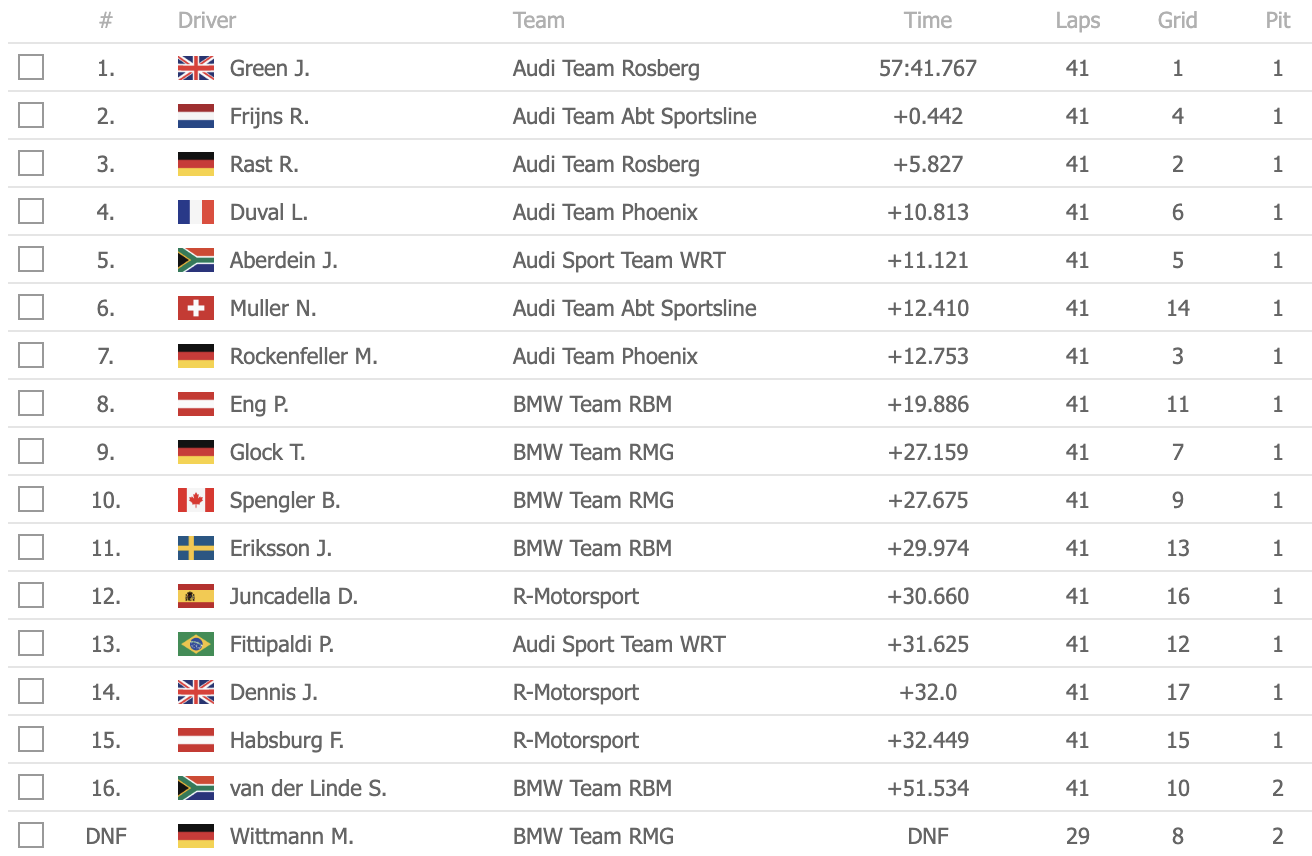Open driver link Rockenfeller M.
Screen dimensions: 1312x856
tap(303, 356)
